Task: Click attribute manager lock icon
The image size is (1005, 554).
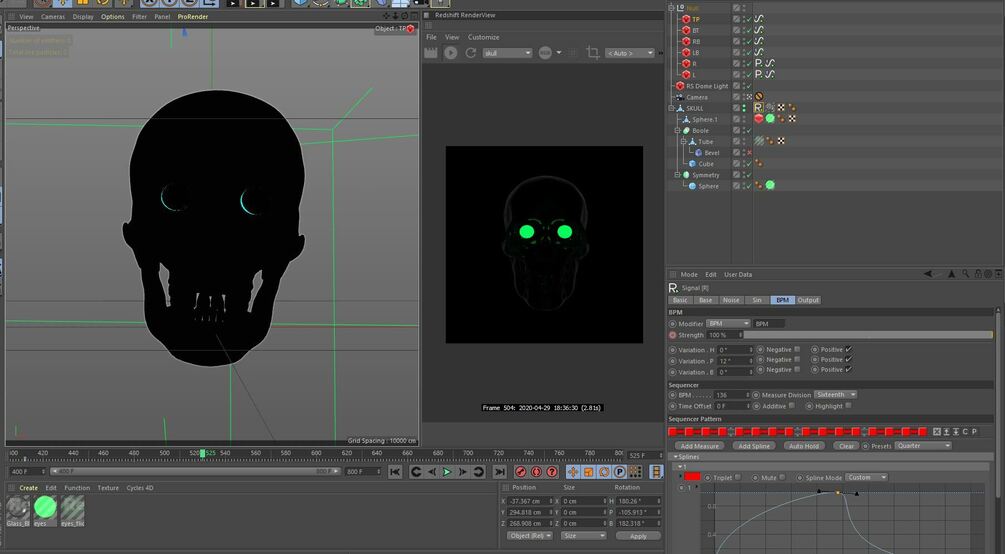Action: pos(977,274)
